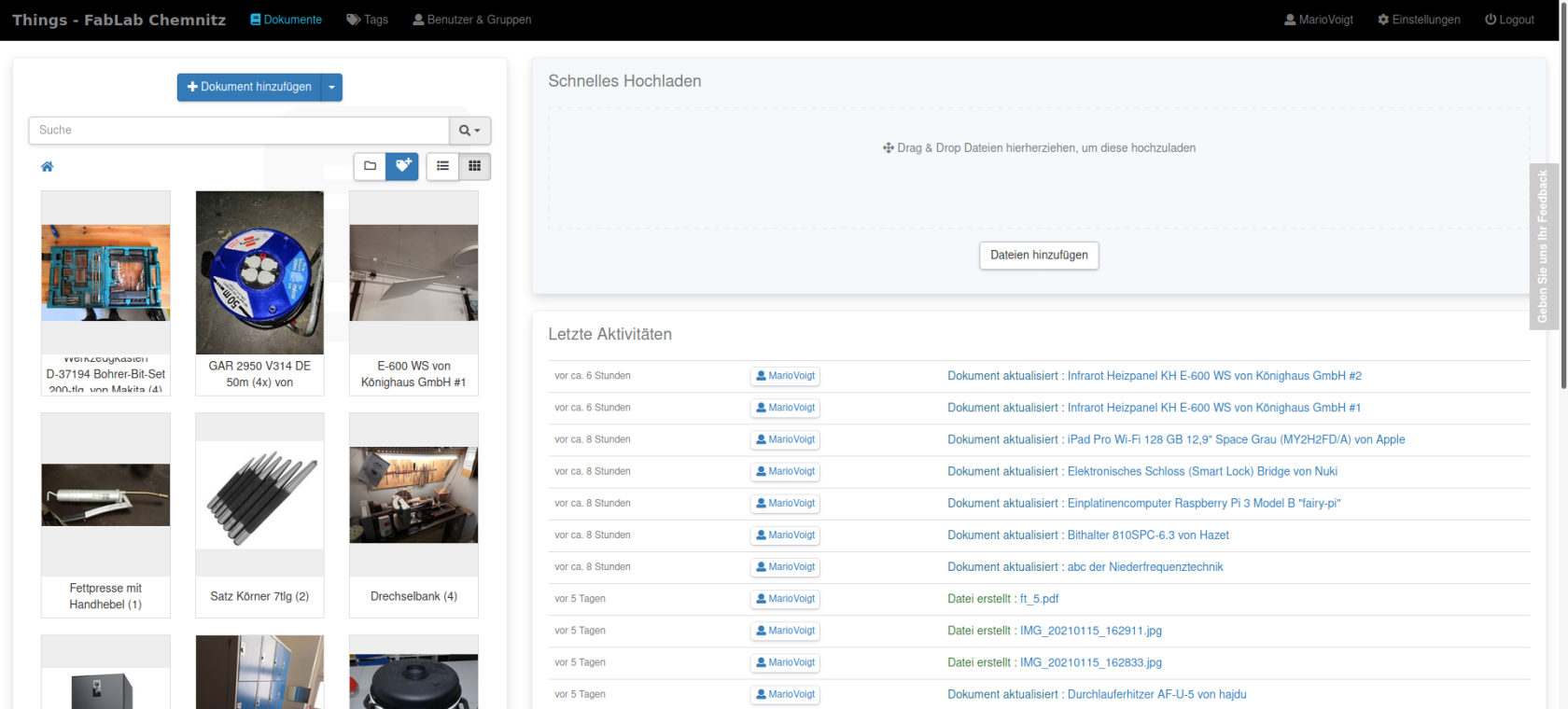The width and height of the screenshot is (1568, 709).
Task: Switch to list view layout
Action: click(442, 166)
